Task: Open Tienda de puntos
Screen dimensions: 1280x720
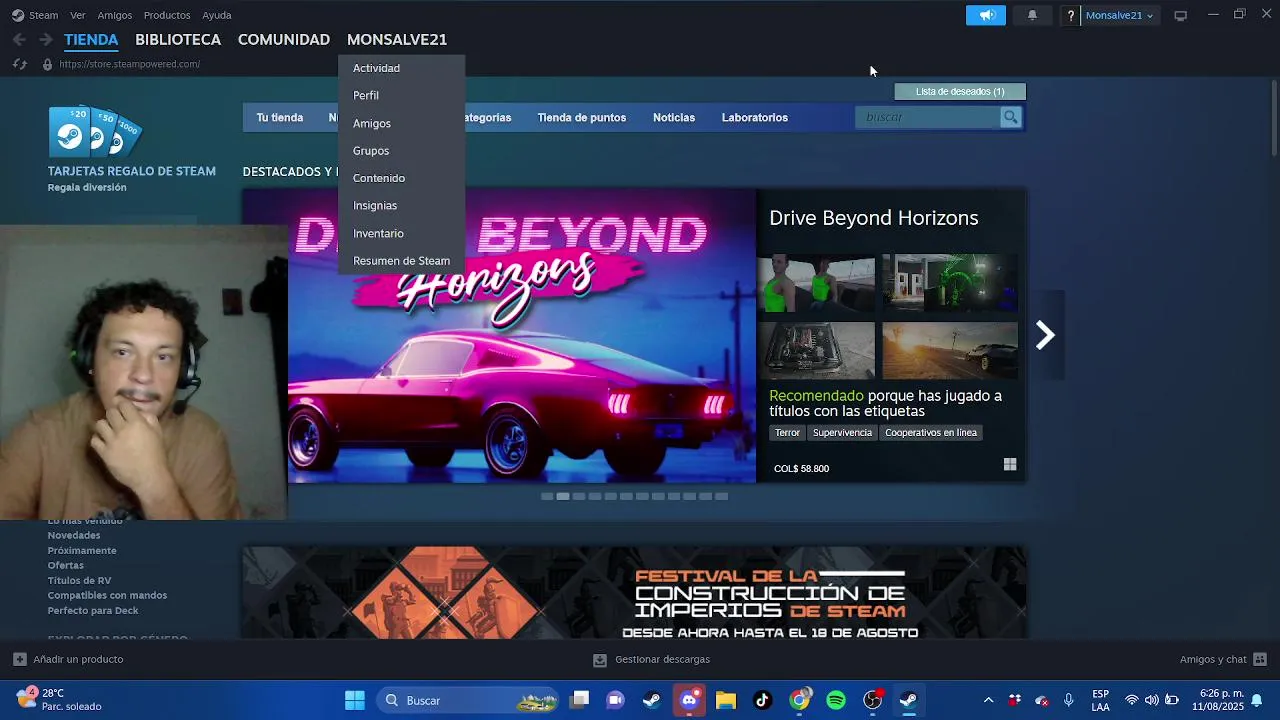Action: [582, 117]
